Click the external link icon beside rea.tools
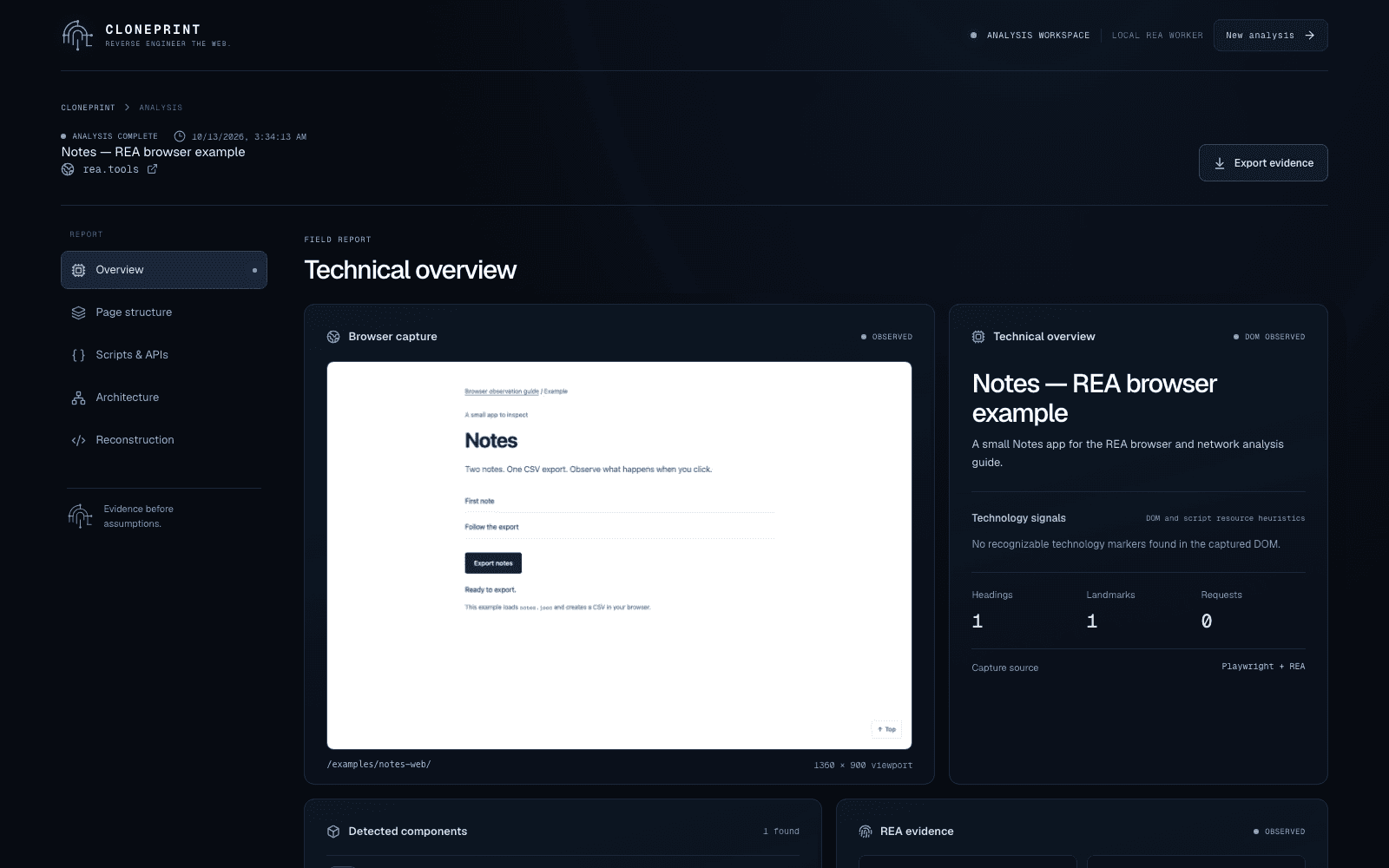Screen dimensions: 1389x868 (152, 169)
